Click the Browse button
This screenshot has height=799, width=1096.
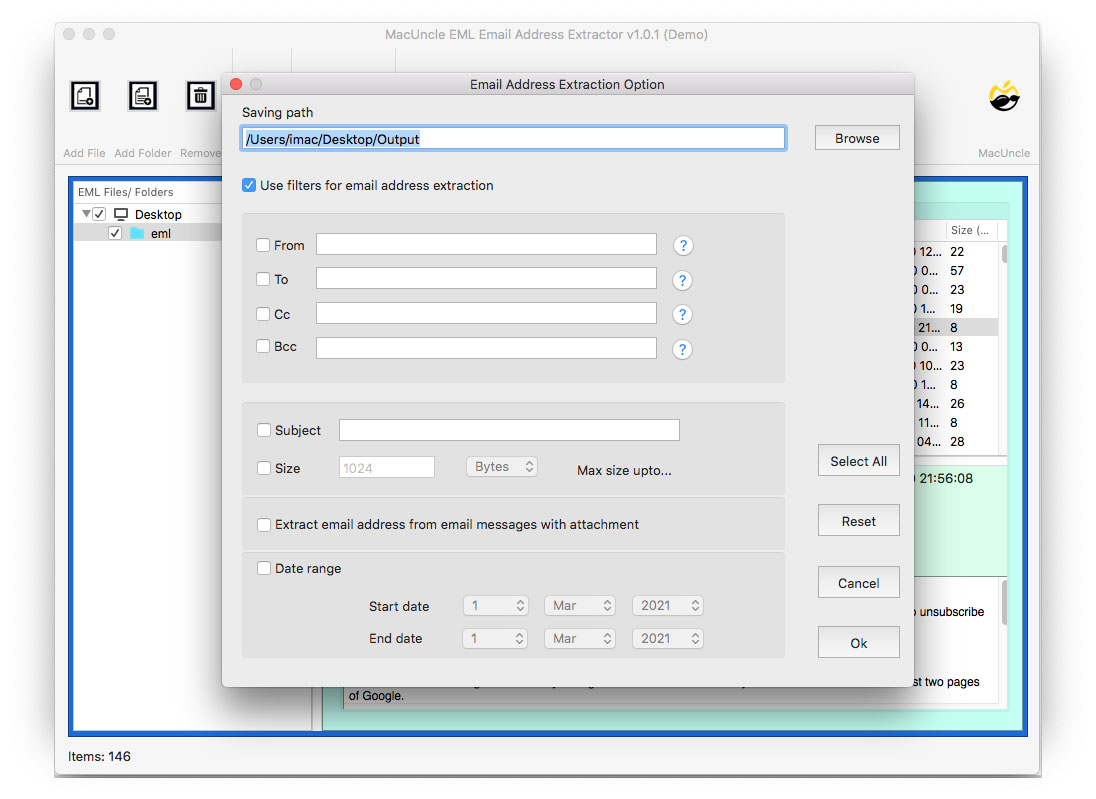[857, 138]
